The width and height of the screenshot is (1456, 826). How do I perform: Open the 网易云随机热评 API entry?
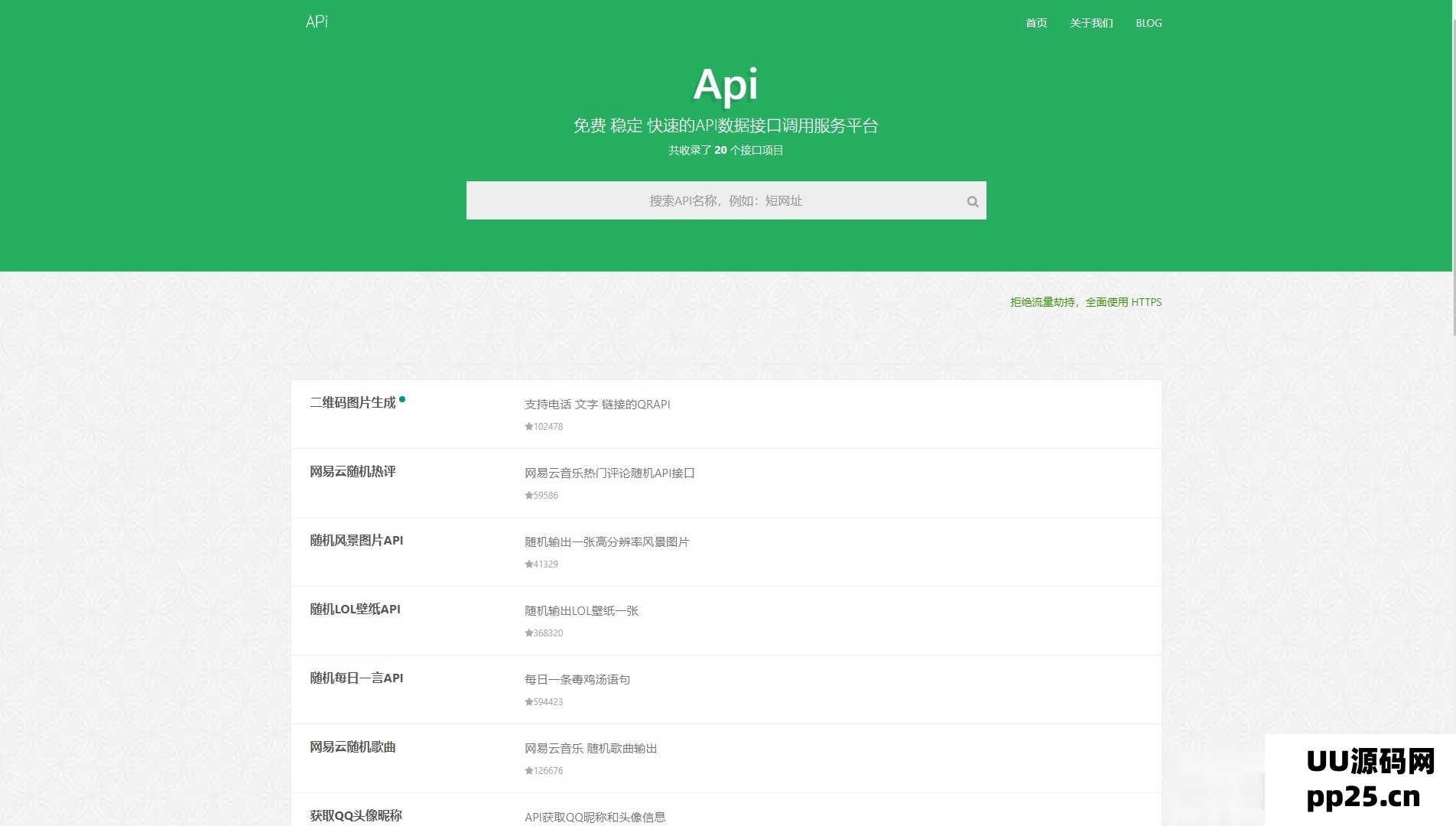[353, 472]
